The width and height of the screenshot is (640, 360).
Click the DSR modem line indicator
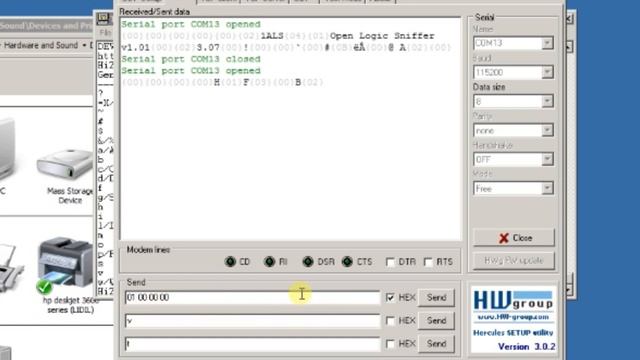(308, 261)
